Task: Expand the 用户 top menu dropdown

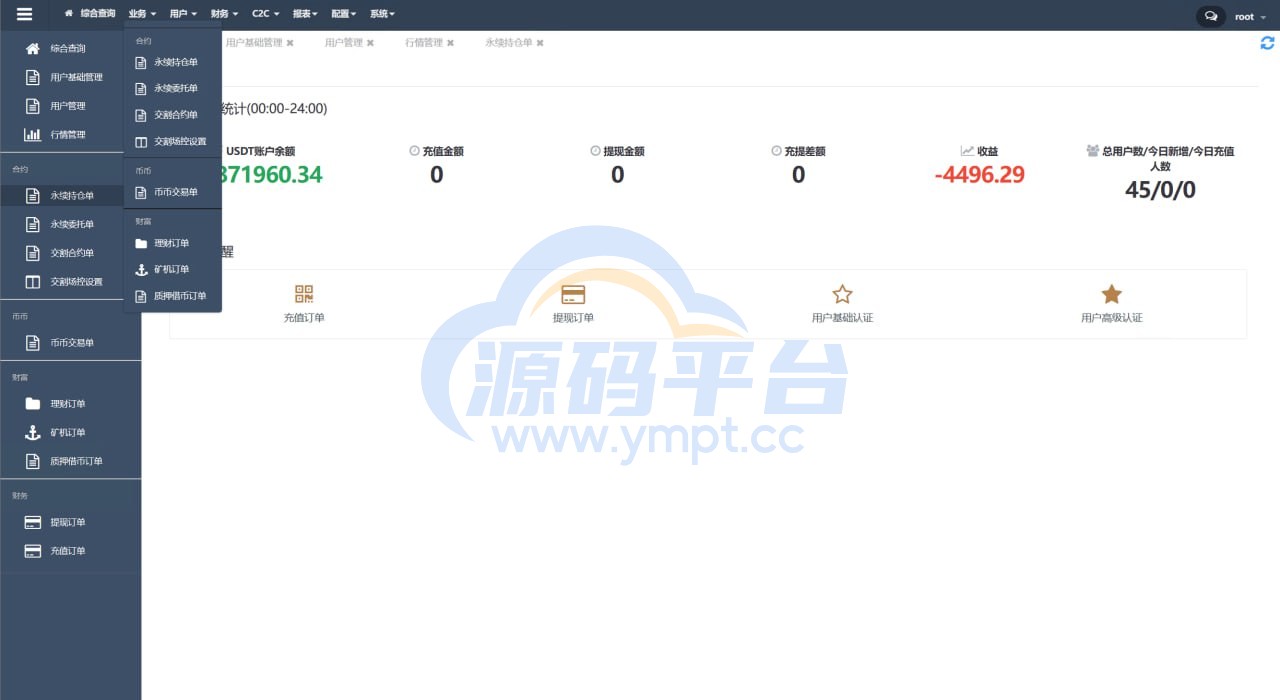Action: (x=183, y=14)
